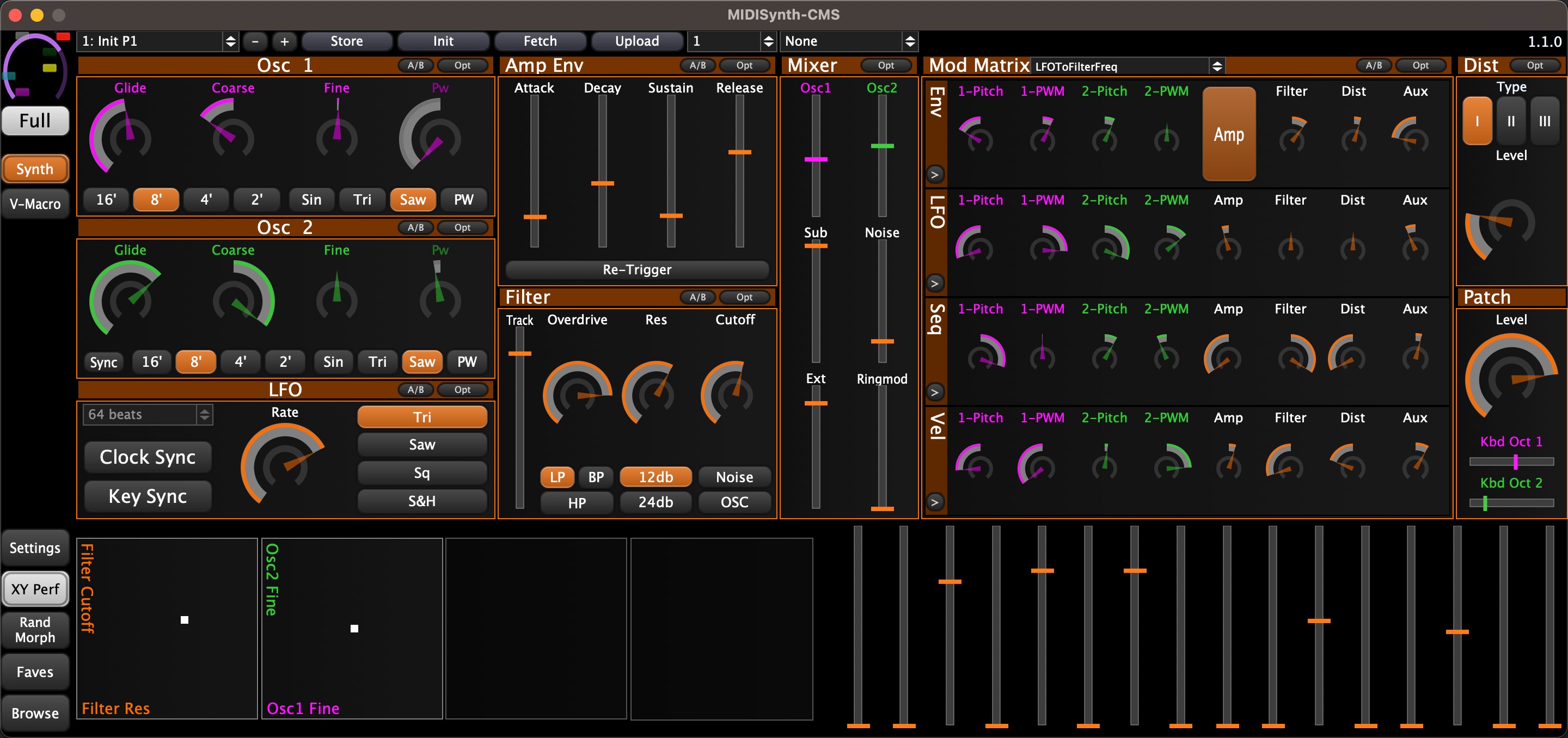Screen dimensions: 1568x738
Task: Select distortion type II
Action: 1510,121
